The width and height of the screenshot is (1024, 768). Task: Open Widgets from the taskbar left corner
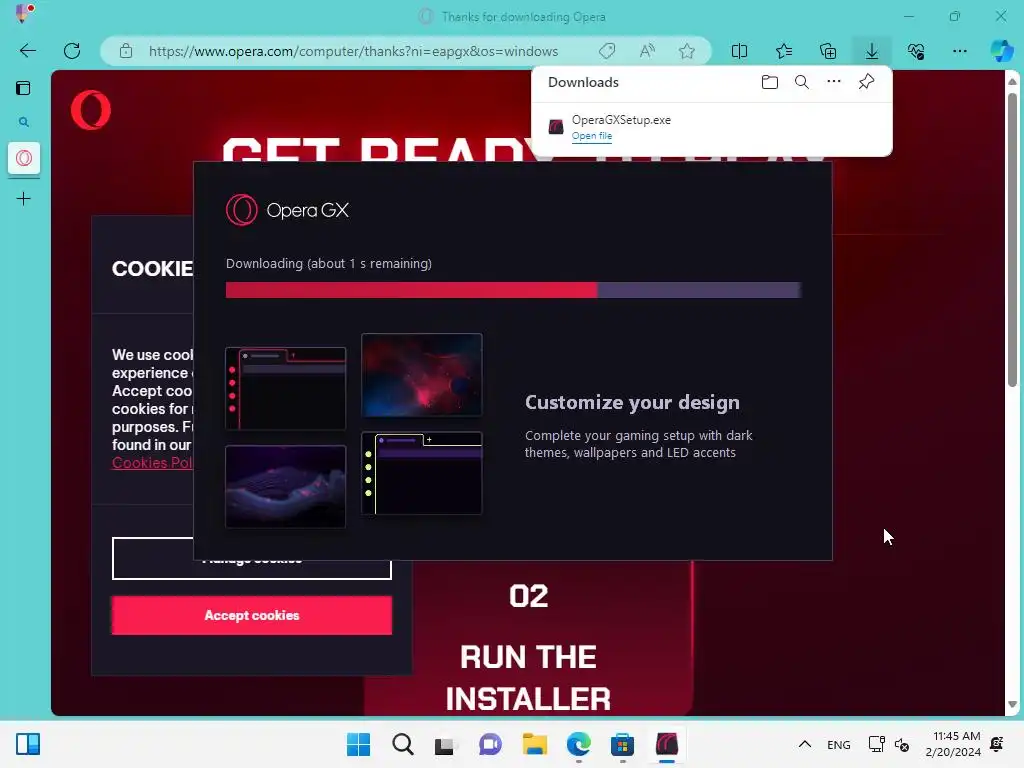[x=28, y=744]
